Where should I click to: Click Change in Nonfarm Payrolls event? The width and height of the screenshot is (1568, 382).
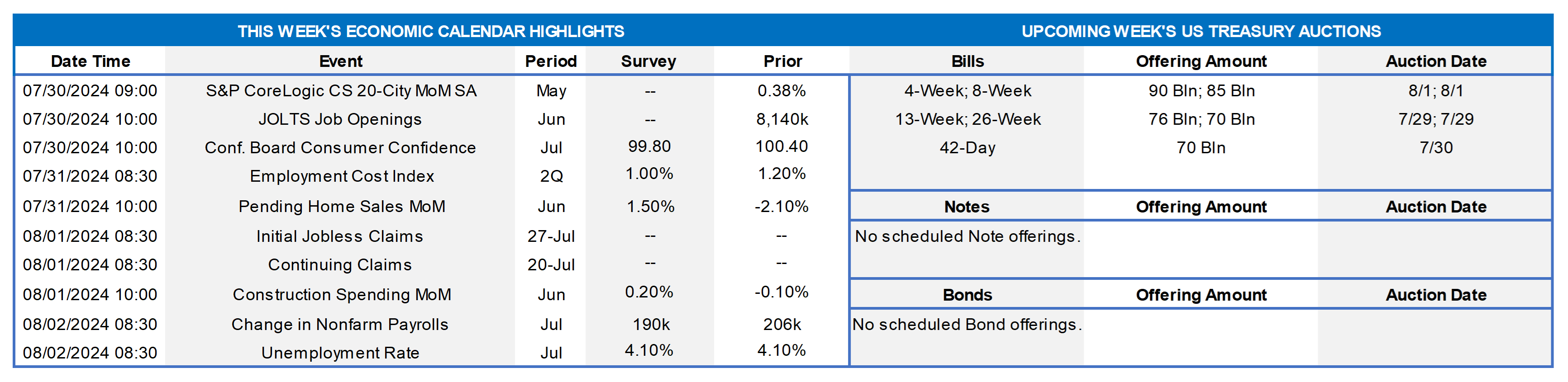pos(340,324)
